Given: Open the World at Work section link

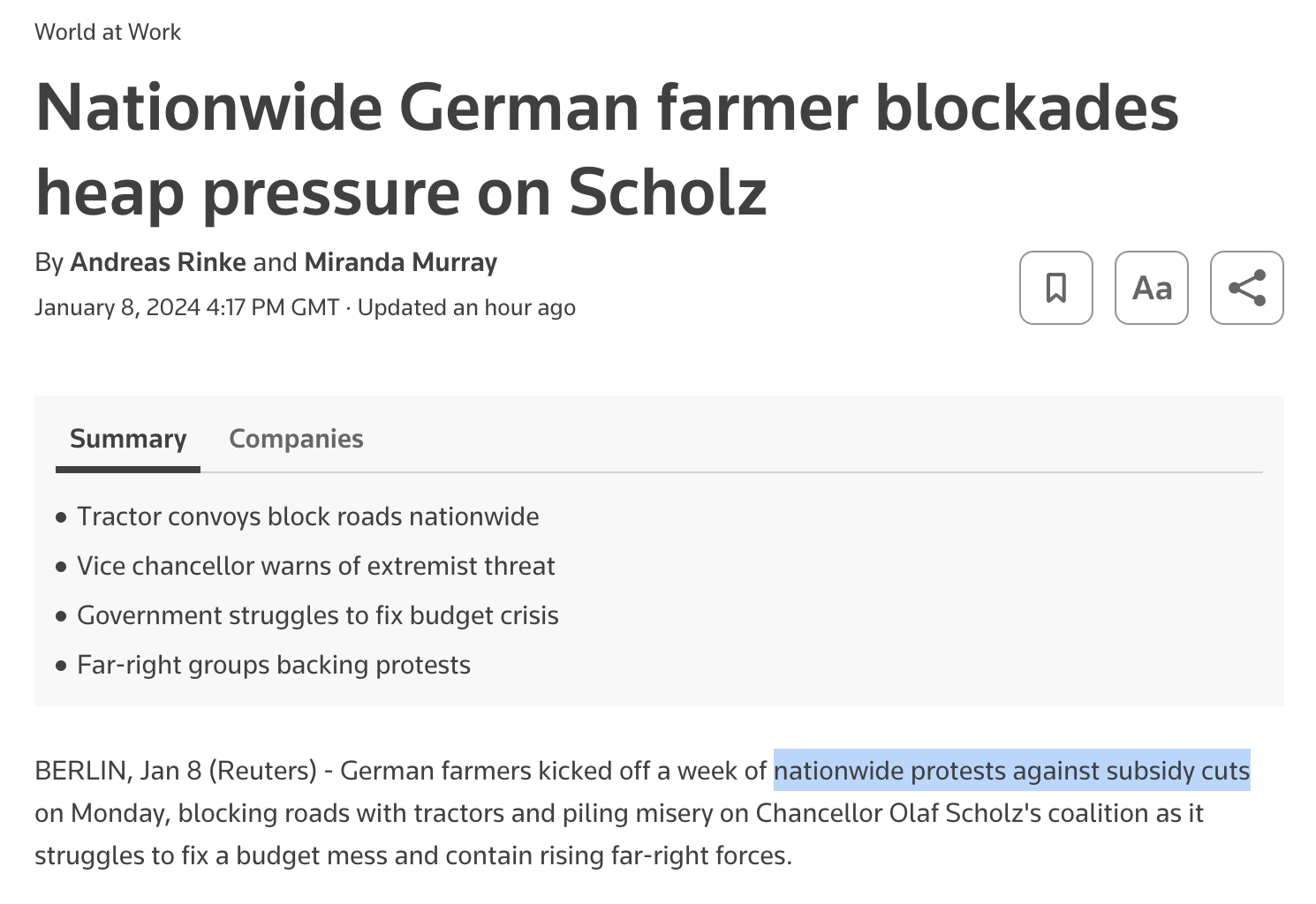Looking at the screenshot, I should coord(108,32).
